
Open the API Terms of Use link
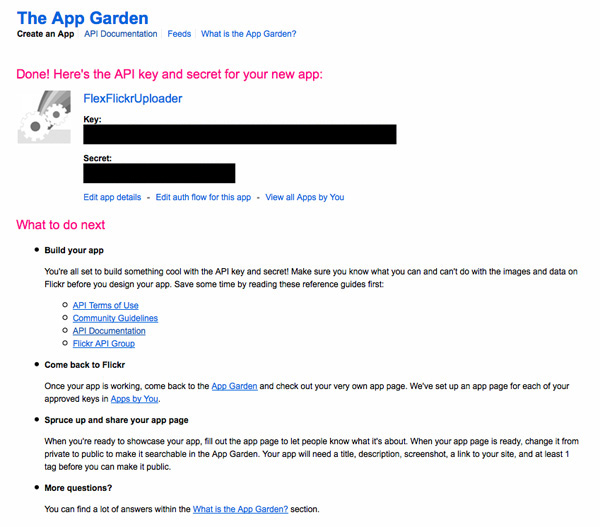(106, 305)
